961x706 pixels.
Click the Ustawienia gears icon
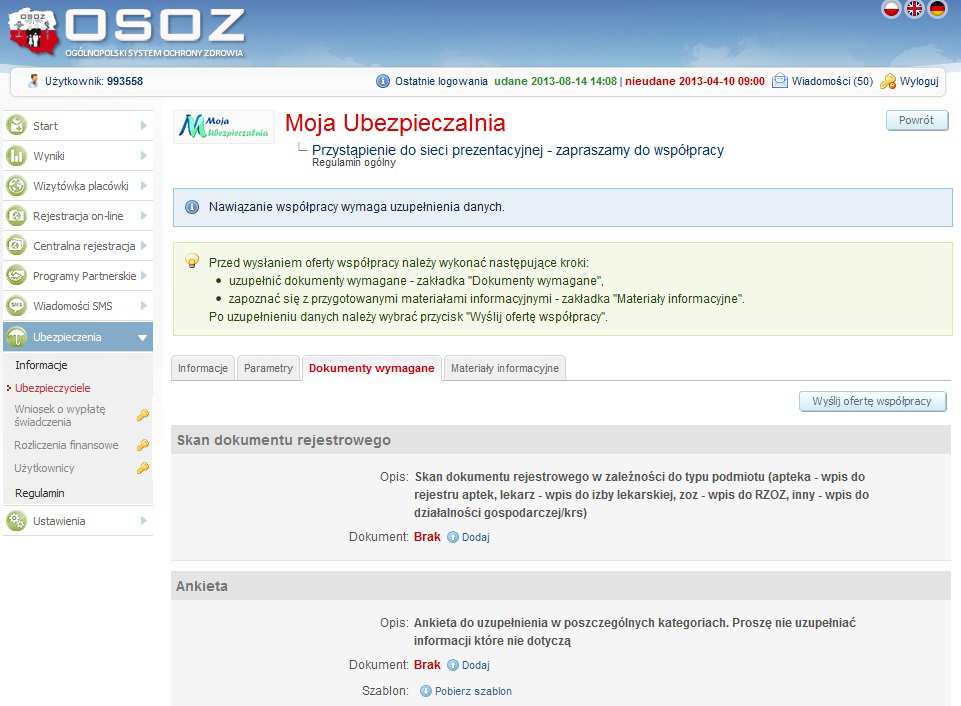17,521
